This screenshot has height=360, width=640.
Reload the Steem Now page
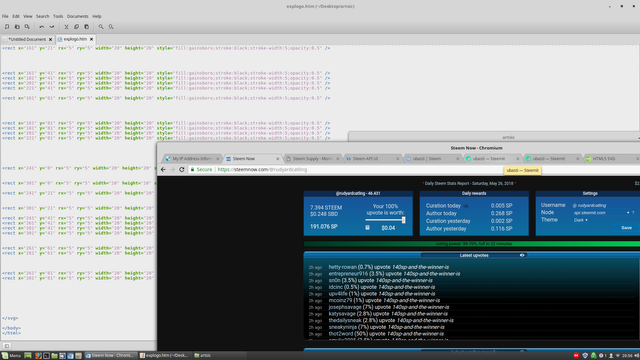pyautogui.click(x=182, y=169)
